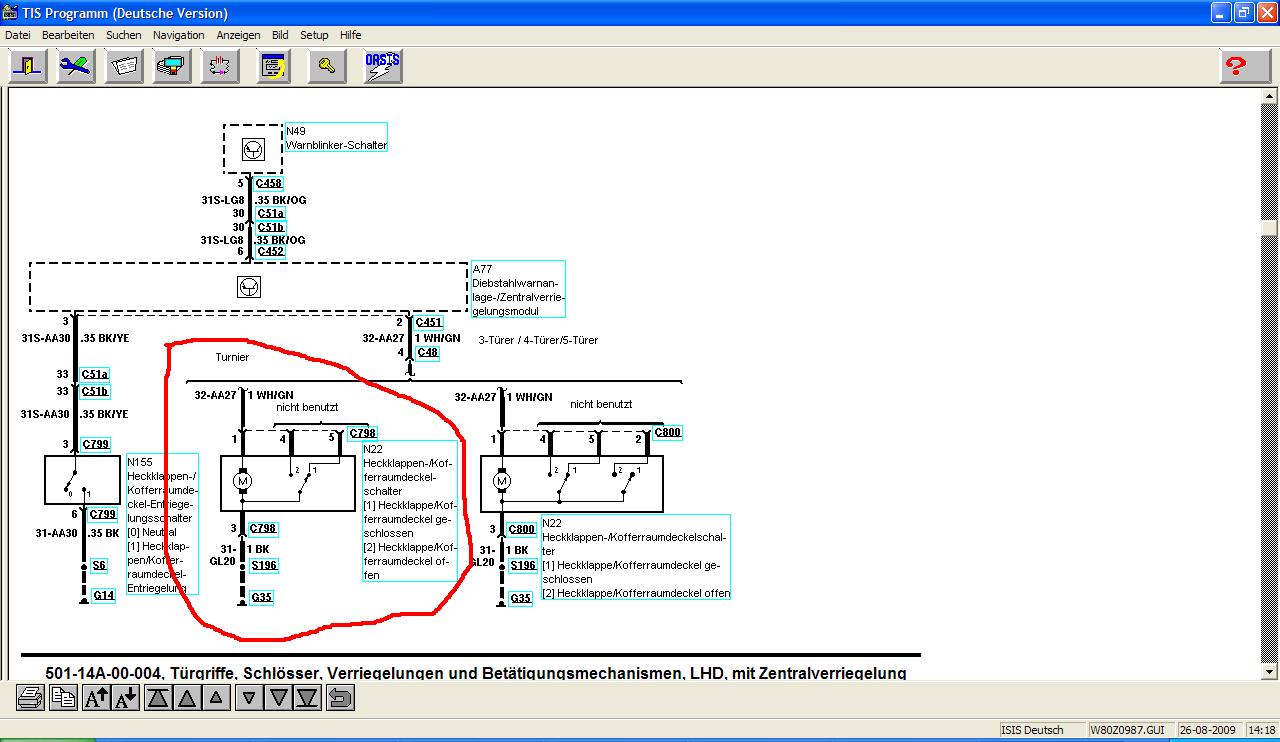Click the yellow key icon
The image size is (1280, 742).
[x=326, y=66]
